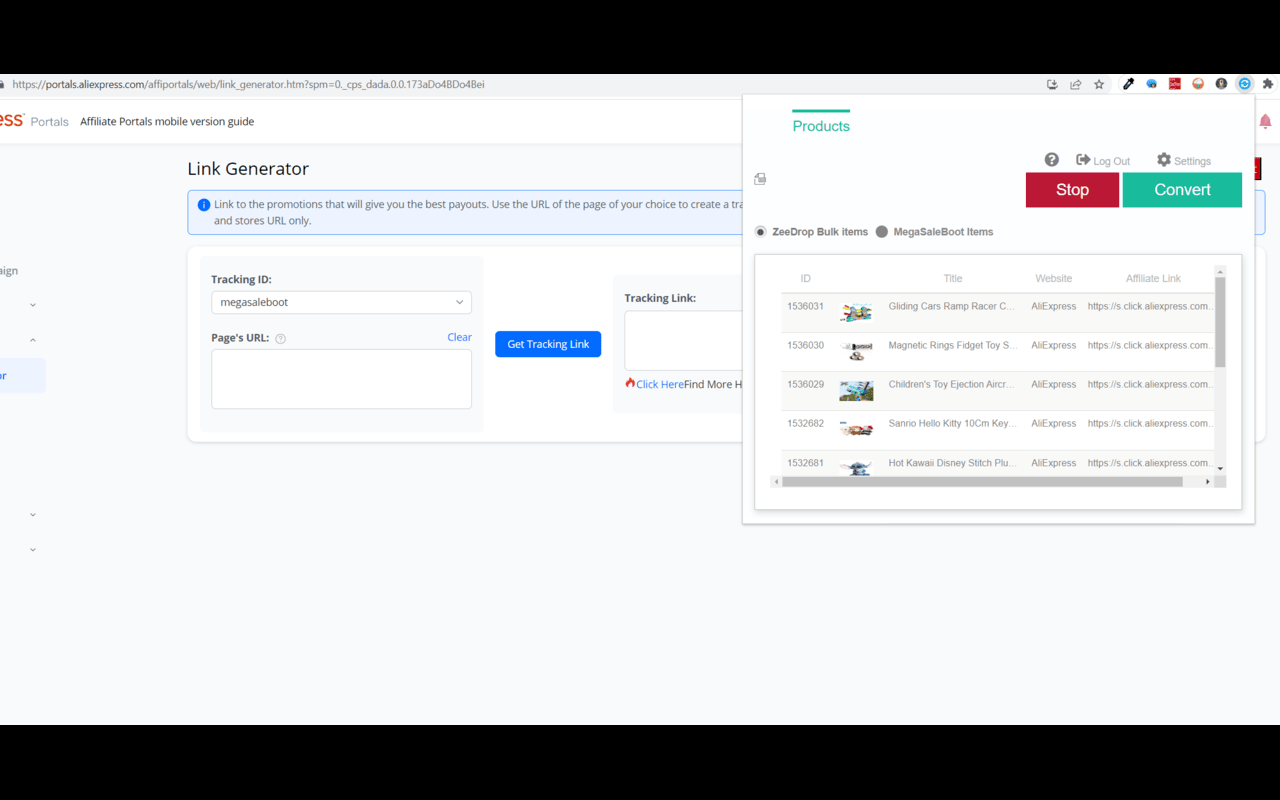Image resolution: width=1280 pixels, height=800 pixels.
Task: Switch to the Products tab
Action: pos(821,126)
